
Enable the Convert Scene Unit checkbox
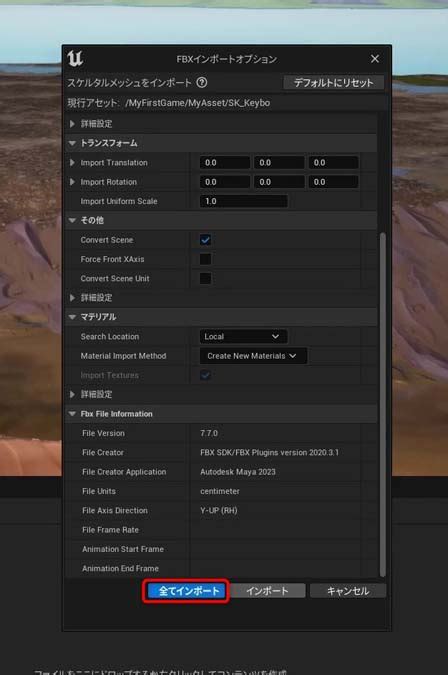205,279
